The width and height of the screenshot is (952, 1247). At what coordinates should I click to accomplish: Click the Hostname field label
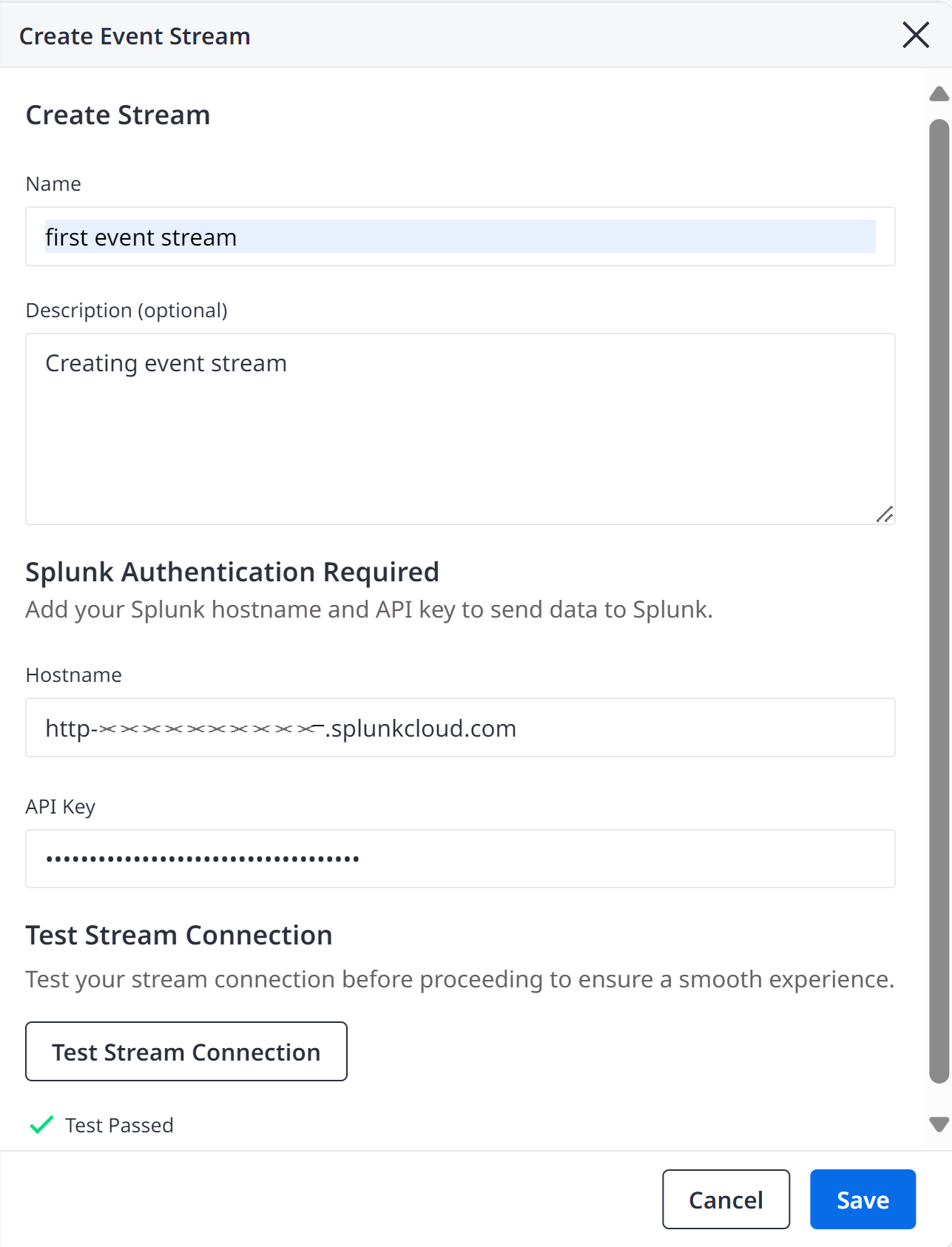pos(74,675)
